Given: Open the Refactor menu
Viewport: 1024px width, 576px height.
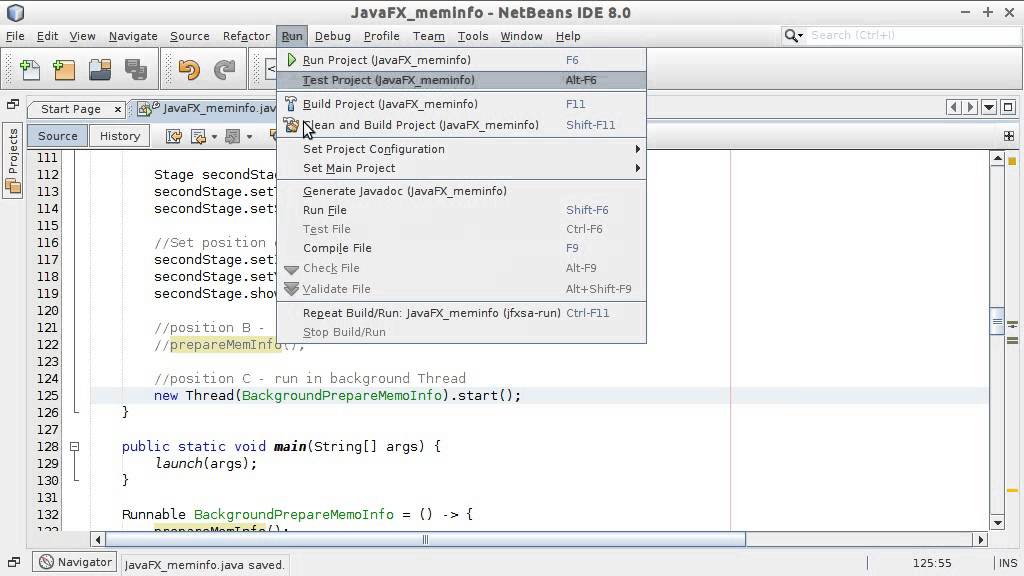Looking at the screenshot, I should (x=246, y=36).
